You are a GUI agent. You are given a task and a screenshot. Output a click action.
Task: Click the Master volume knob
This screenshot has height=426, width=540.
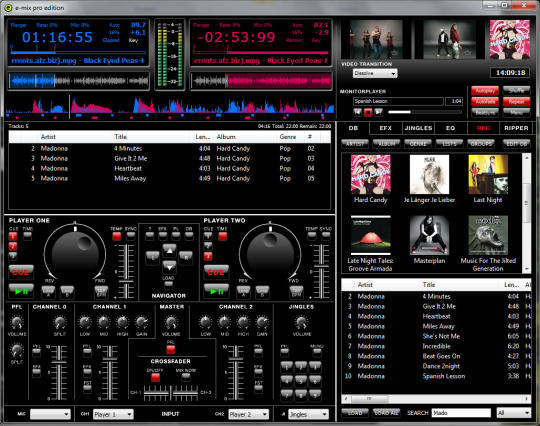click(x=171, y=322)
